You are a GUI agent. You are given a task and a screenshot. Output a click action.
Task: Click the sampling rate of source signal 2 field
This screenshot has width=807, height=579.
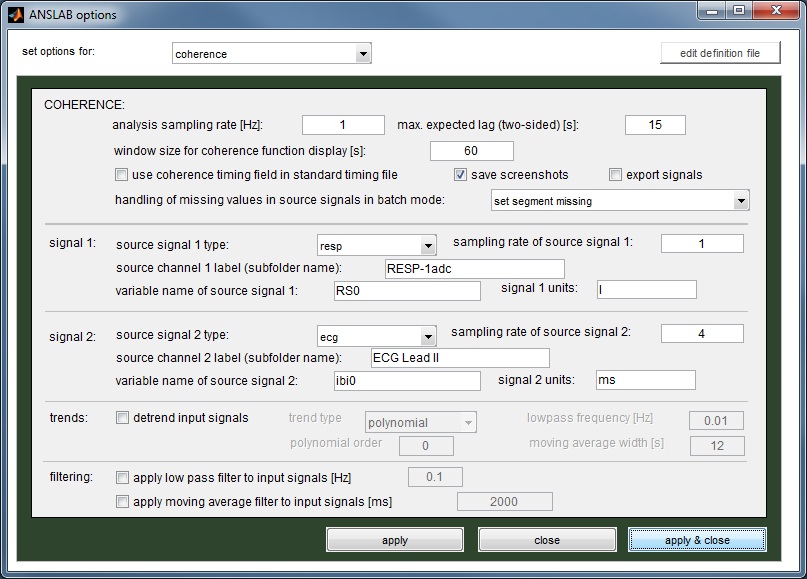click(702, 334)
